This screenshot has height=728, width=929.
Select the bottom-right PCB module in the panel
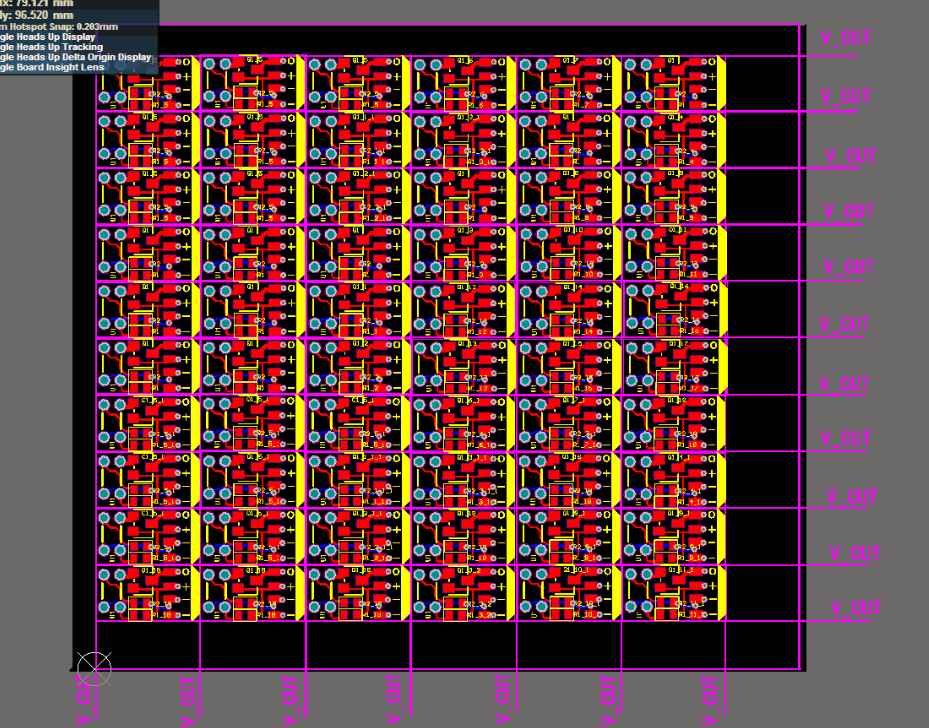[x=673, y=593]
